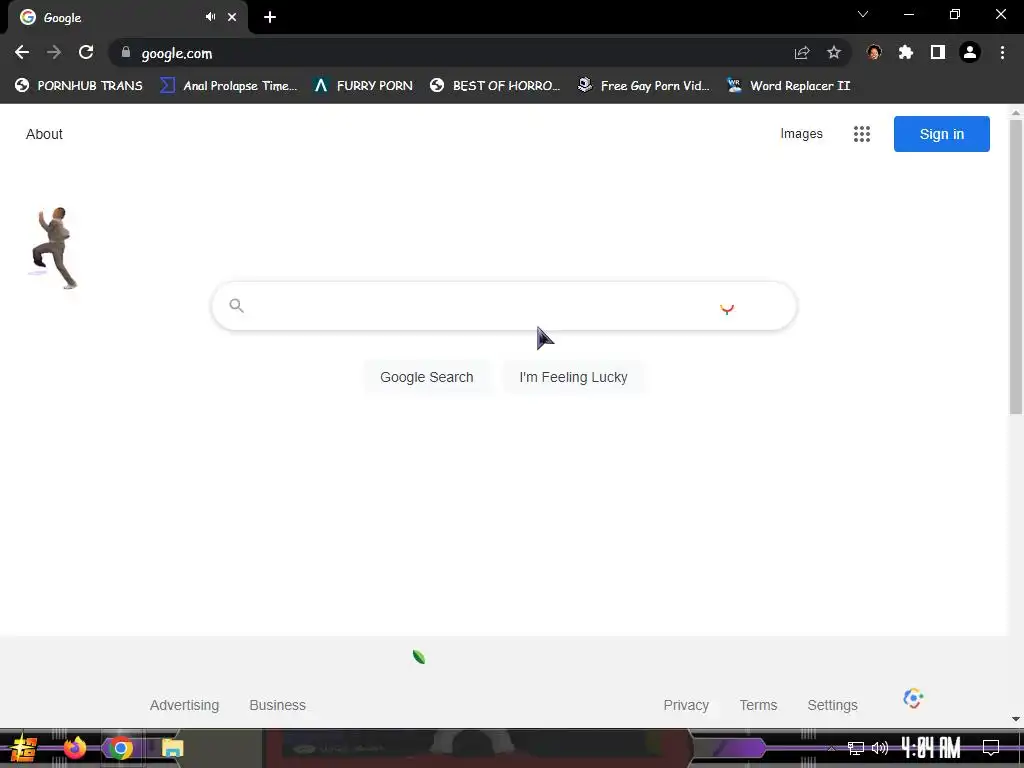1024x768 pixels.
Task: Open the FURRY PORN bookmark
Action: (363, 86)
